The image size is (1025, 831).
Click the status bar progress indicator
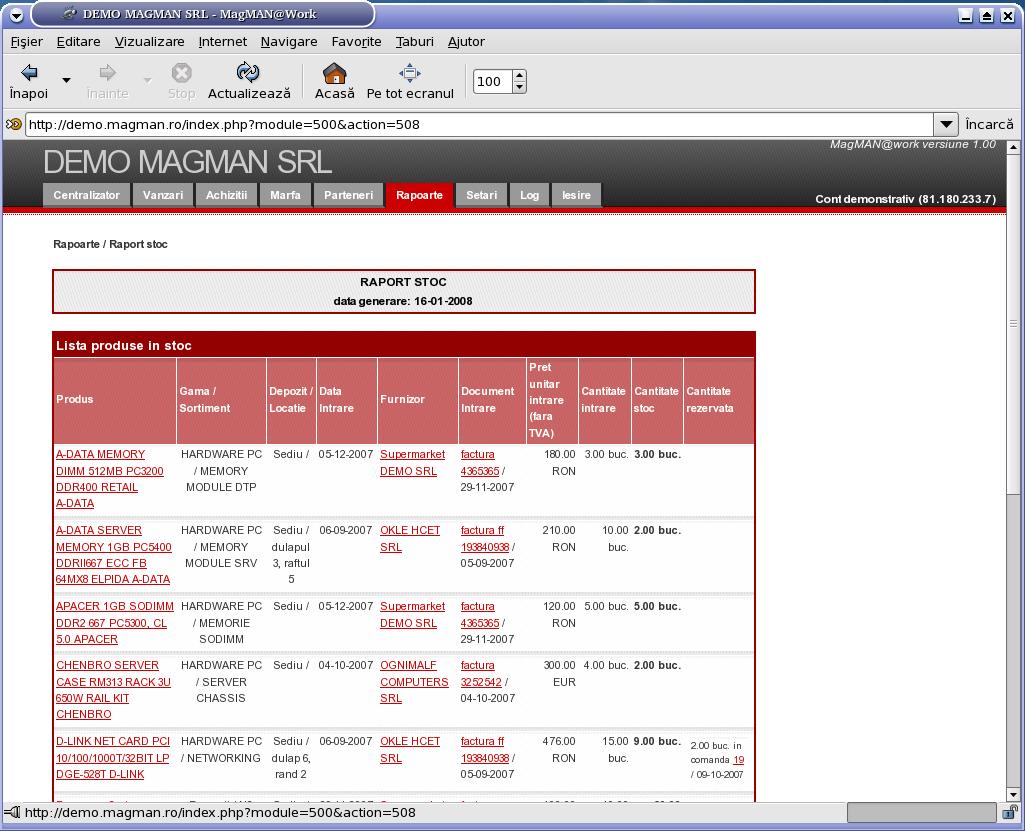tap(922, 813)
